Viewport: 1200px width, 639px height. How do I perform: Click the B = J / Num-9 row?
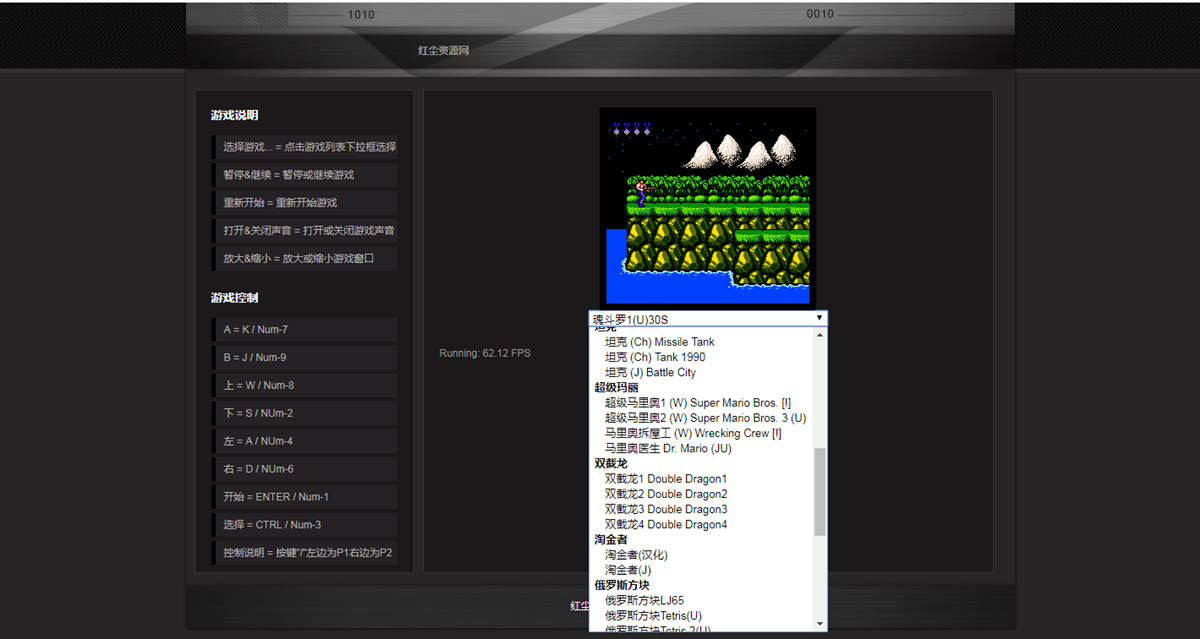click(305, 358)
